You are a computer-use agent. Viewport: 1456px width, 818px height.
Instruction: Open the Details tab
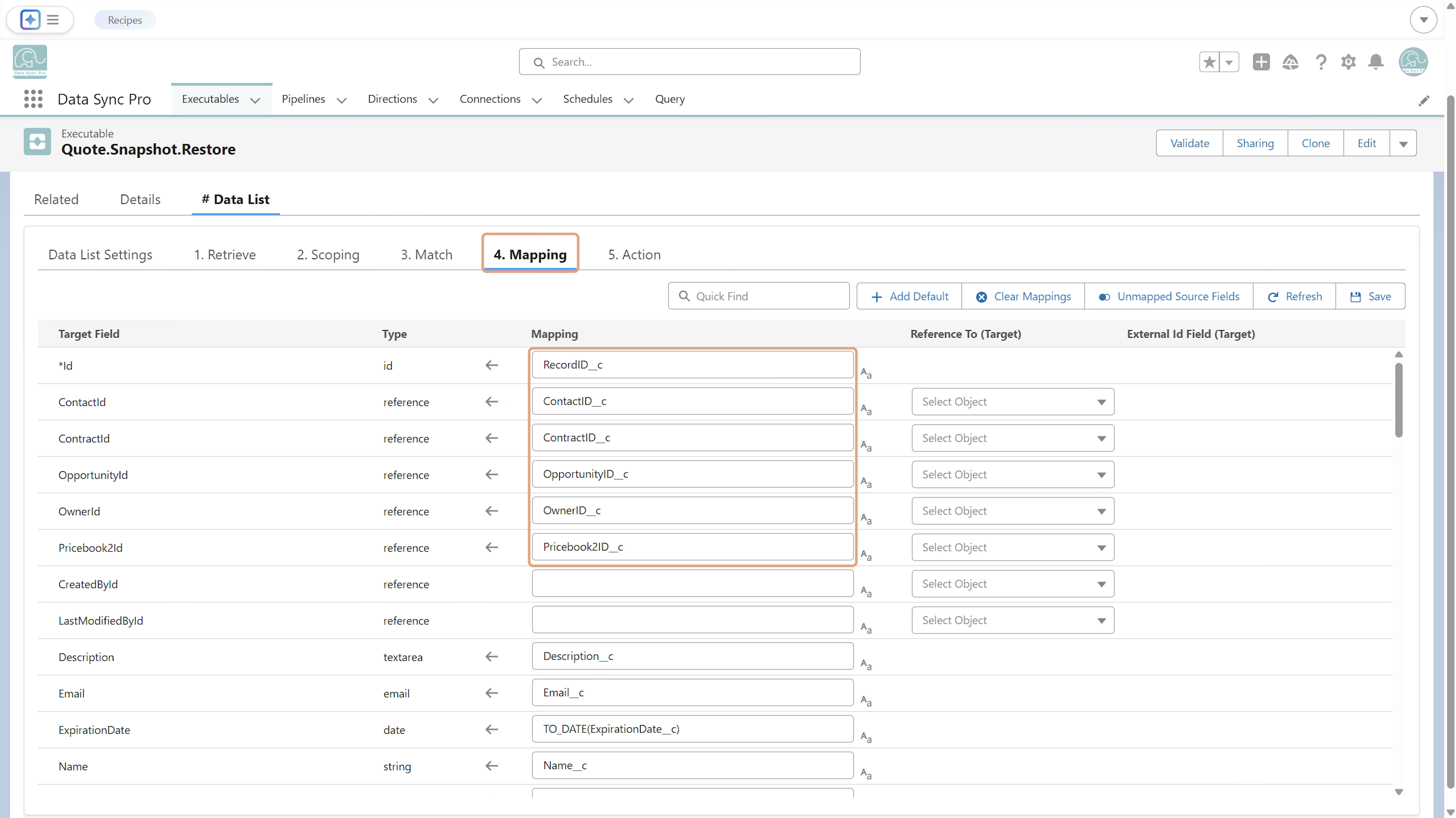140,200
